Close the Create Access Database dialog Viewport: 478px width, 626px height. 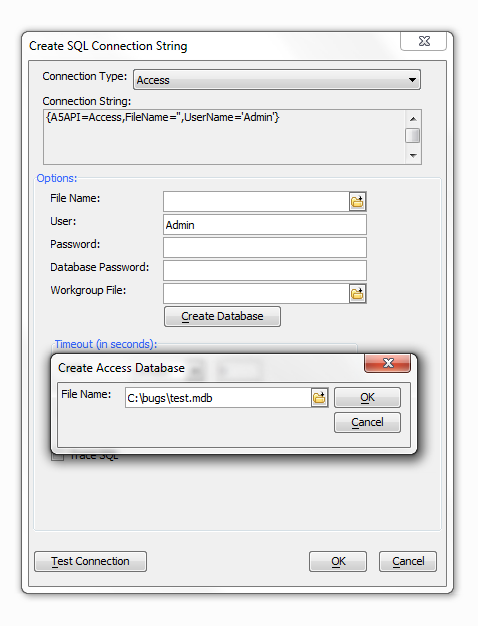387,363
